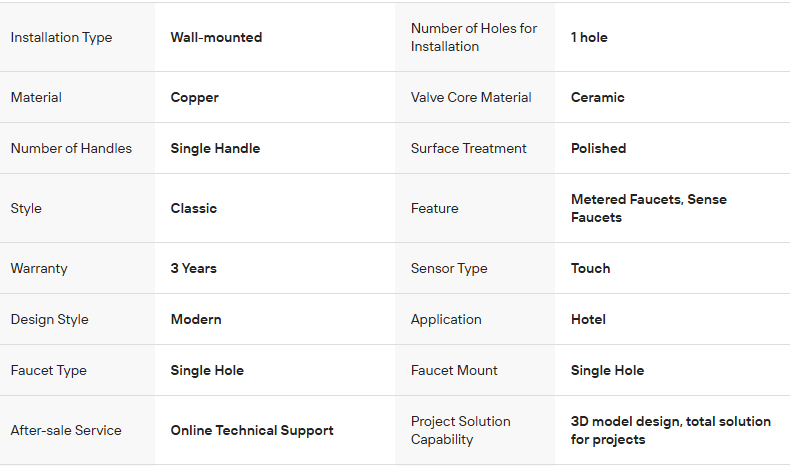The image size is (790, 466).
Task: Click the "3 Years" warranty value
Action: point(194,268)
